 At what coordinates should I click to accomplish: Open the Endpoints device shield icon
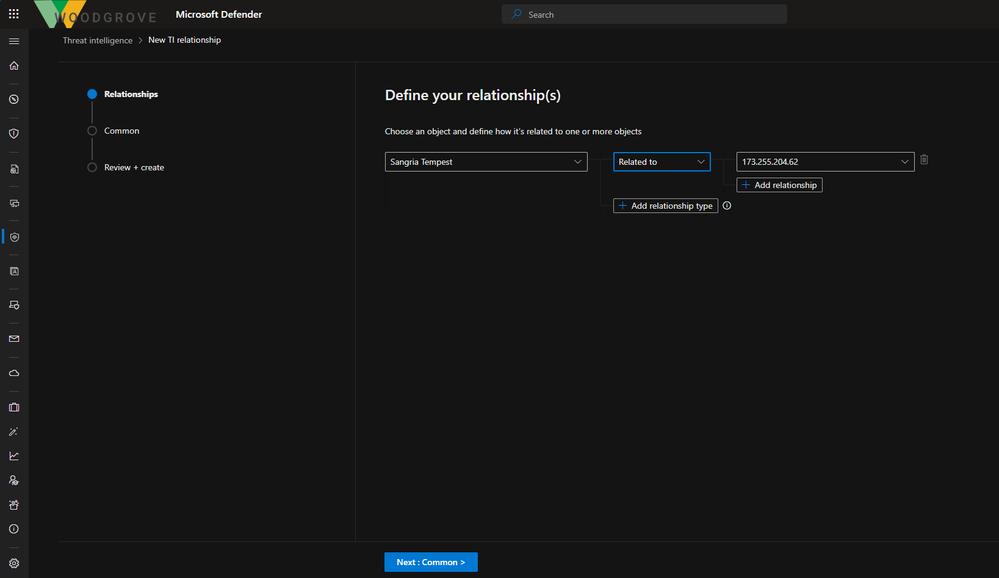click(x=14, y=305)
